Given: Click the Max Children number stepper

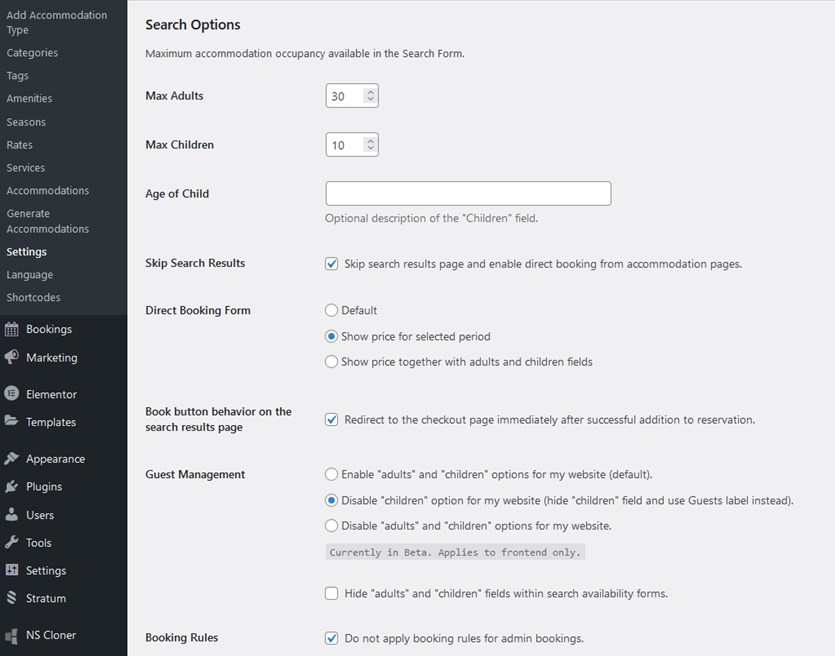Looking at the screenshot, I should tap(371, 145).
